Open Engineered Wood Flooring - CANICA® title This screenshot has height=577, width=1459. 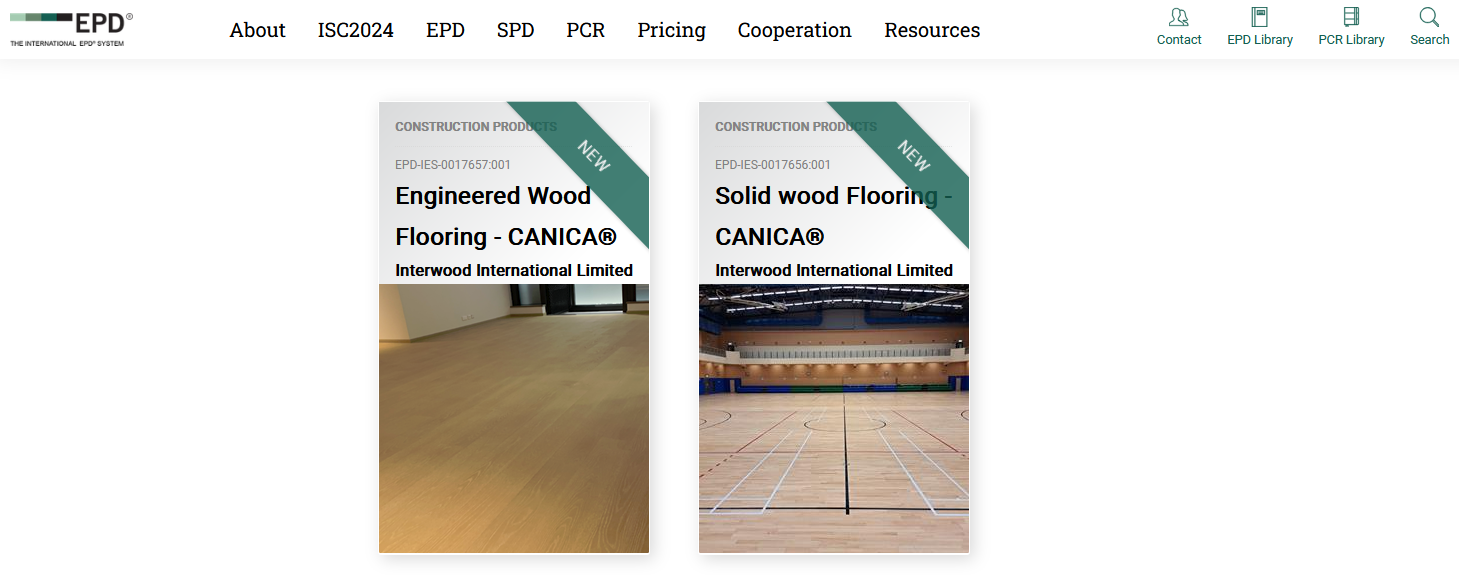point(506,216)
